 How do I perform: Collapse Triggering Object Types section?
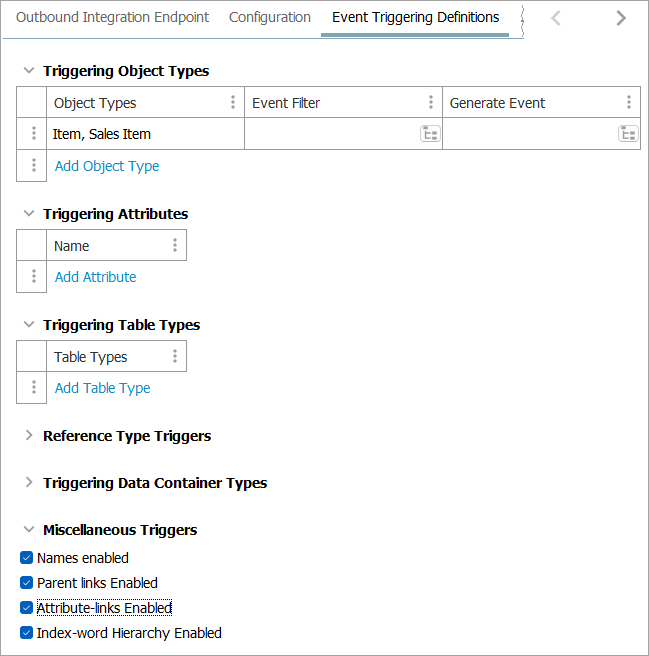click(29, 71)
